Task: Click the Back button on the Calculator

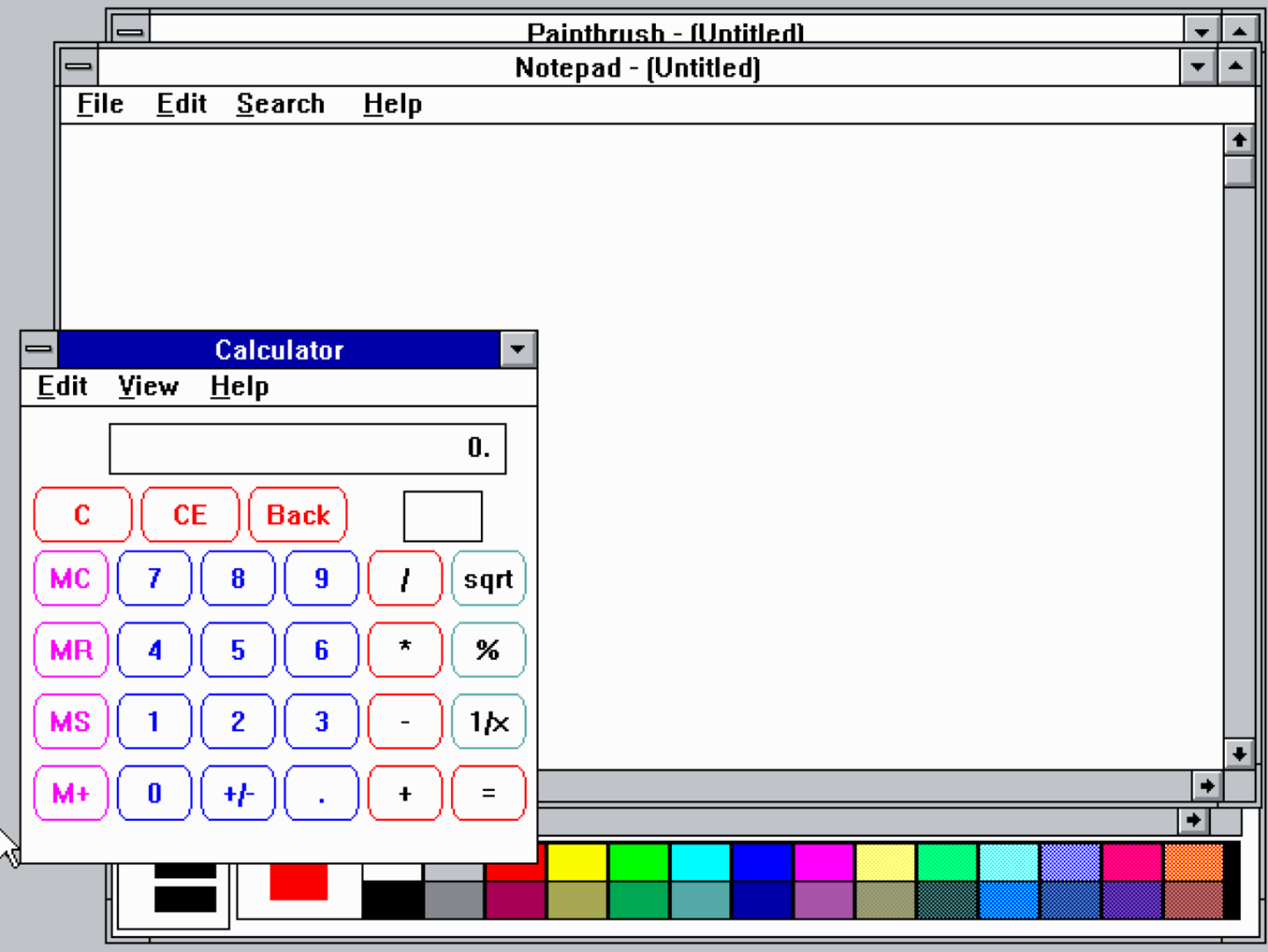Action: 299,514
